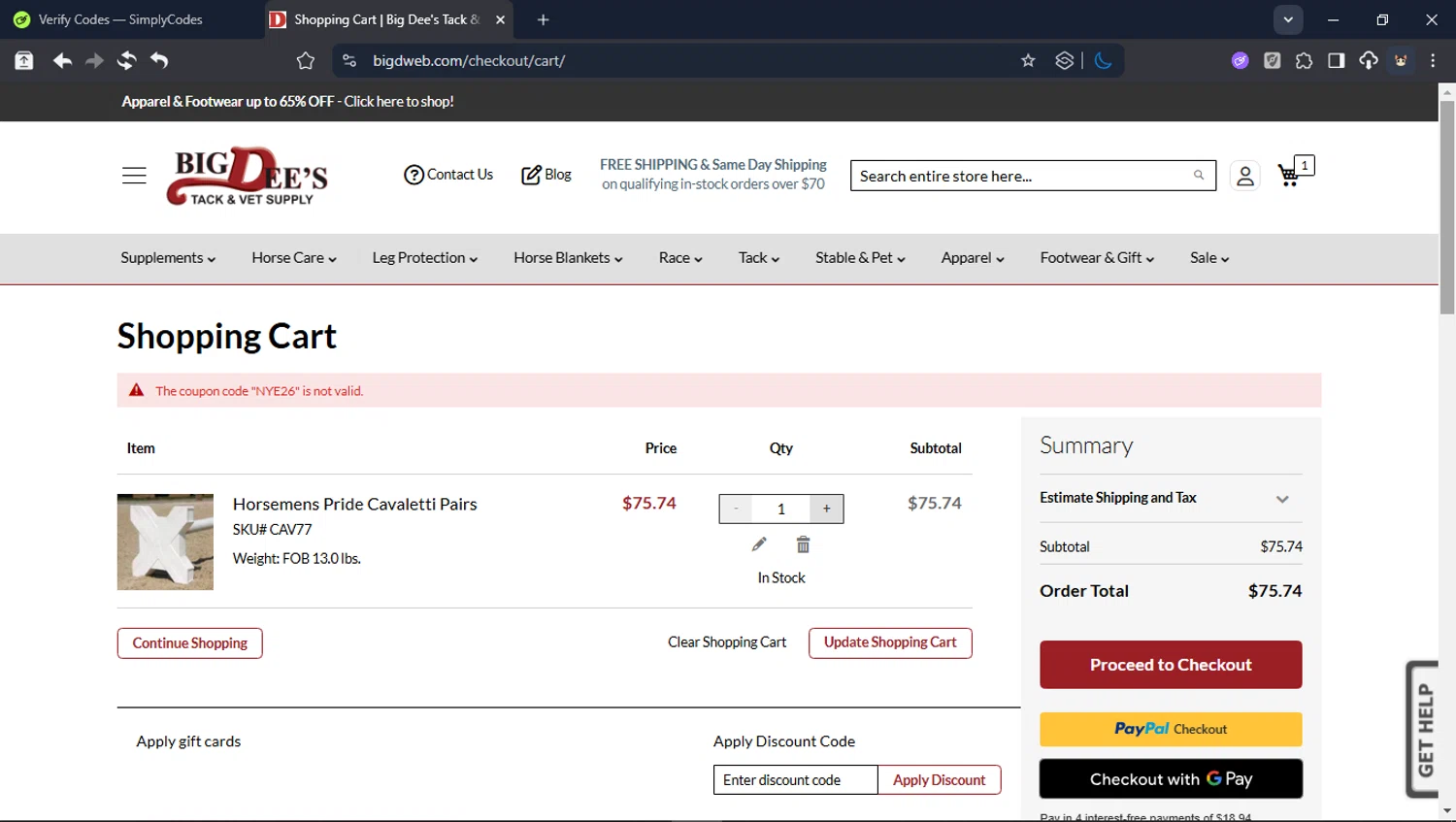Viewport: 1456px width, 822px height.
Task: Close the Shopping Cart browser tab
Action: pos(500,19)
